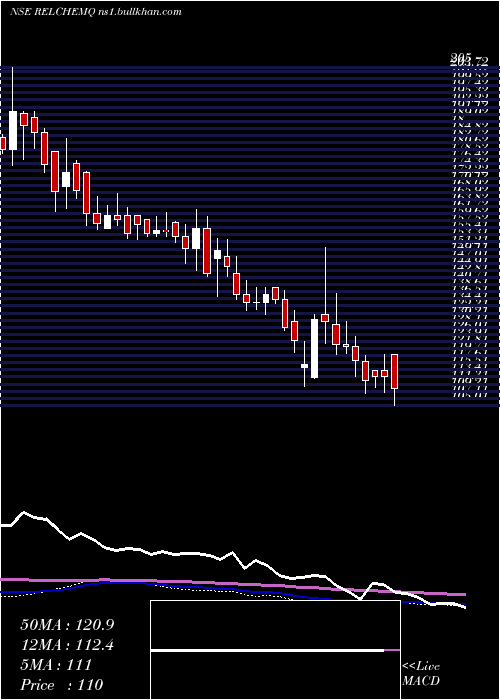This screenshot has height=700, width=500.
Task: Click inside the MACD indicator box
Action: (x=275, y=650)
